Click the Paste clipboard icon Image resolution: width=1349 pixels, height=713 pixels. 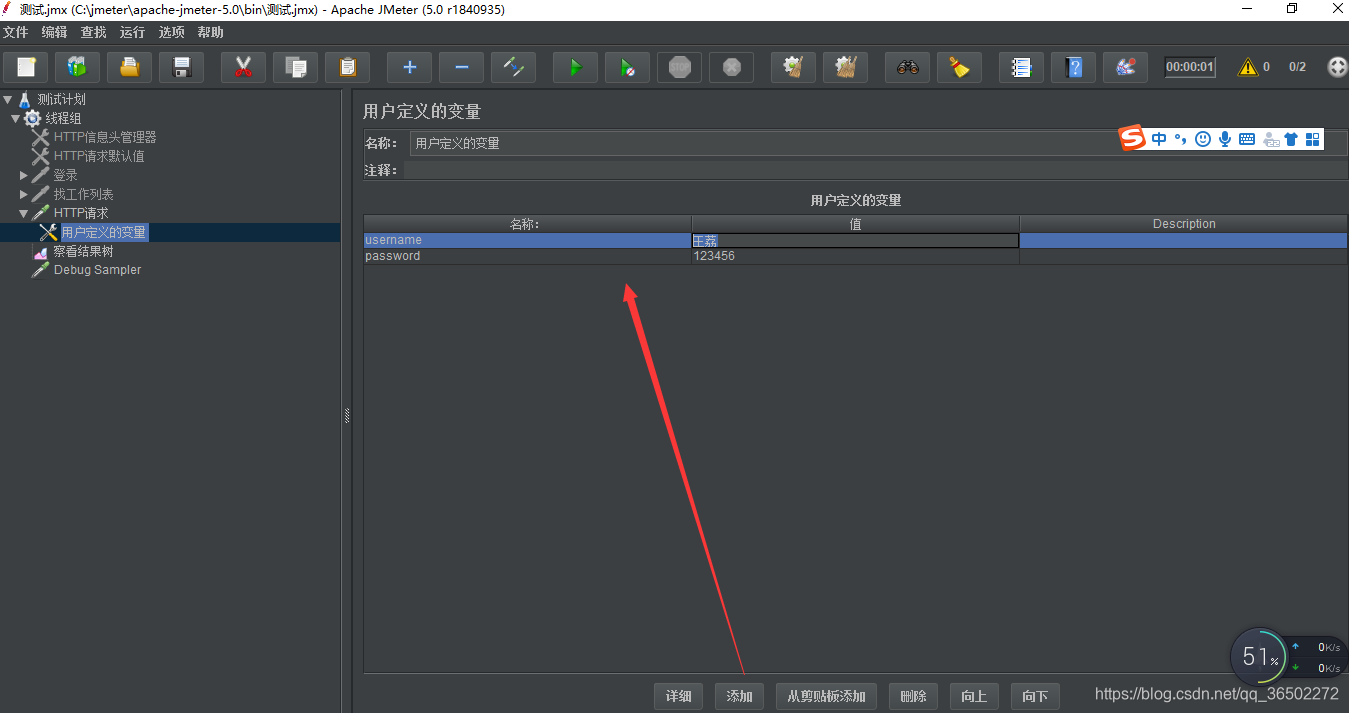[x=347, y=68]
